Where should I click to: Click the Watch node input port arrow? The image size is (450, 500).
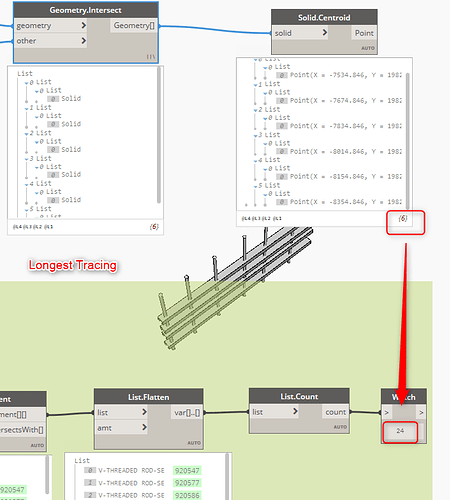[x=387, y=412]
